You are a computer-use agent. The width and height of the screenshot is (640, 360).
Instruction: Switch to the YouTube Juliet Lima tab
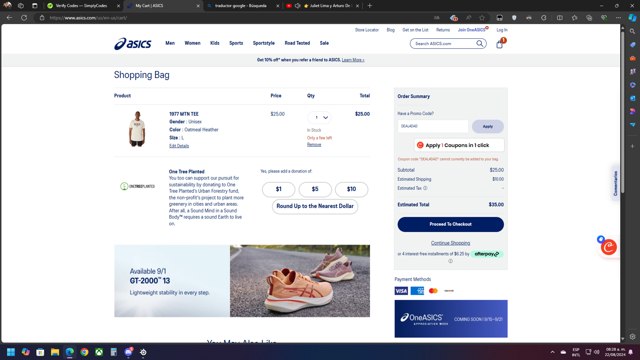(x=322, y=6)
